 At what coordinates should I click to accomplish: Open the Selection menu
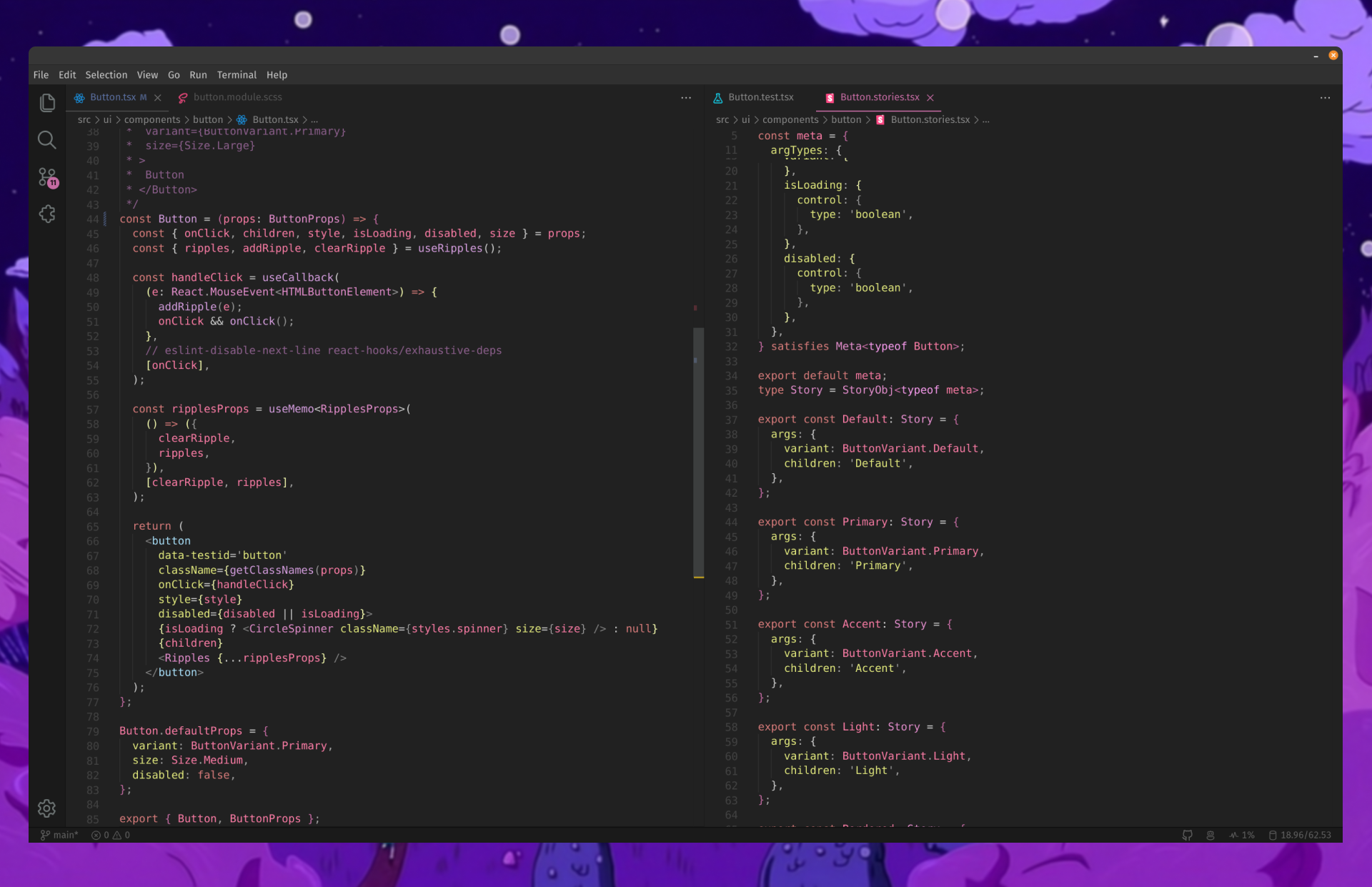106,75
